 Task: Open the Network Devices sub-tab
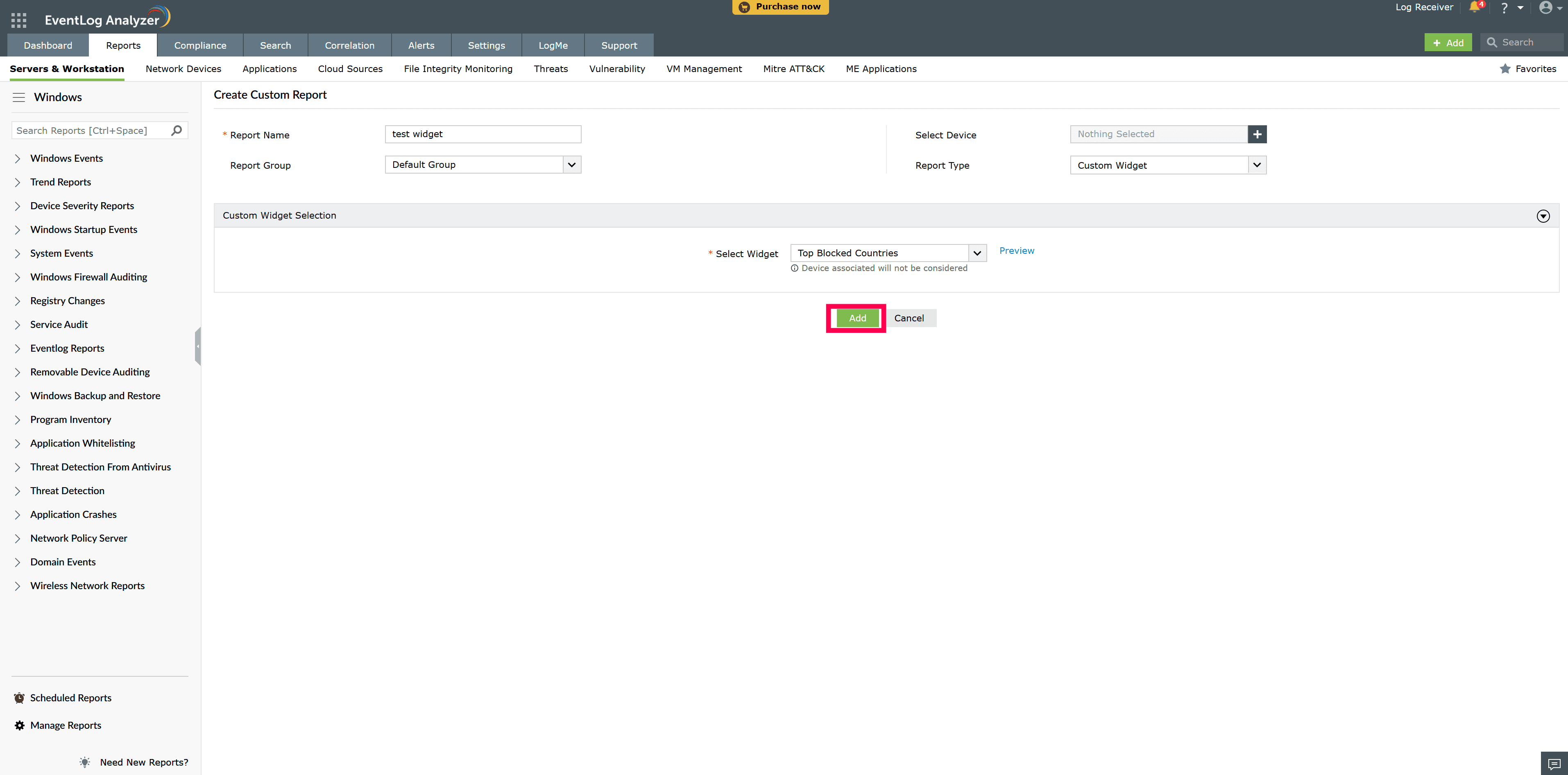pyautogui.click(x=183, y=69)
